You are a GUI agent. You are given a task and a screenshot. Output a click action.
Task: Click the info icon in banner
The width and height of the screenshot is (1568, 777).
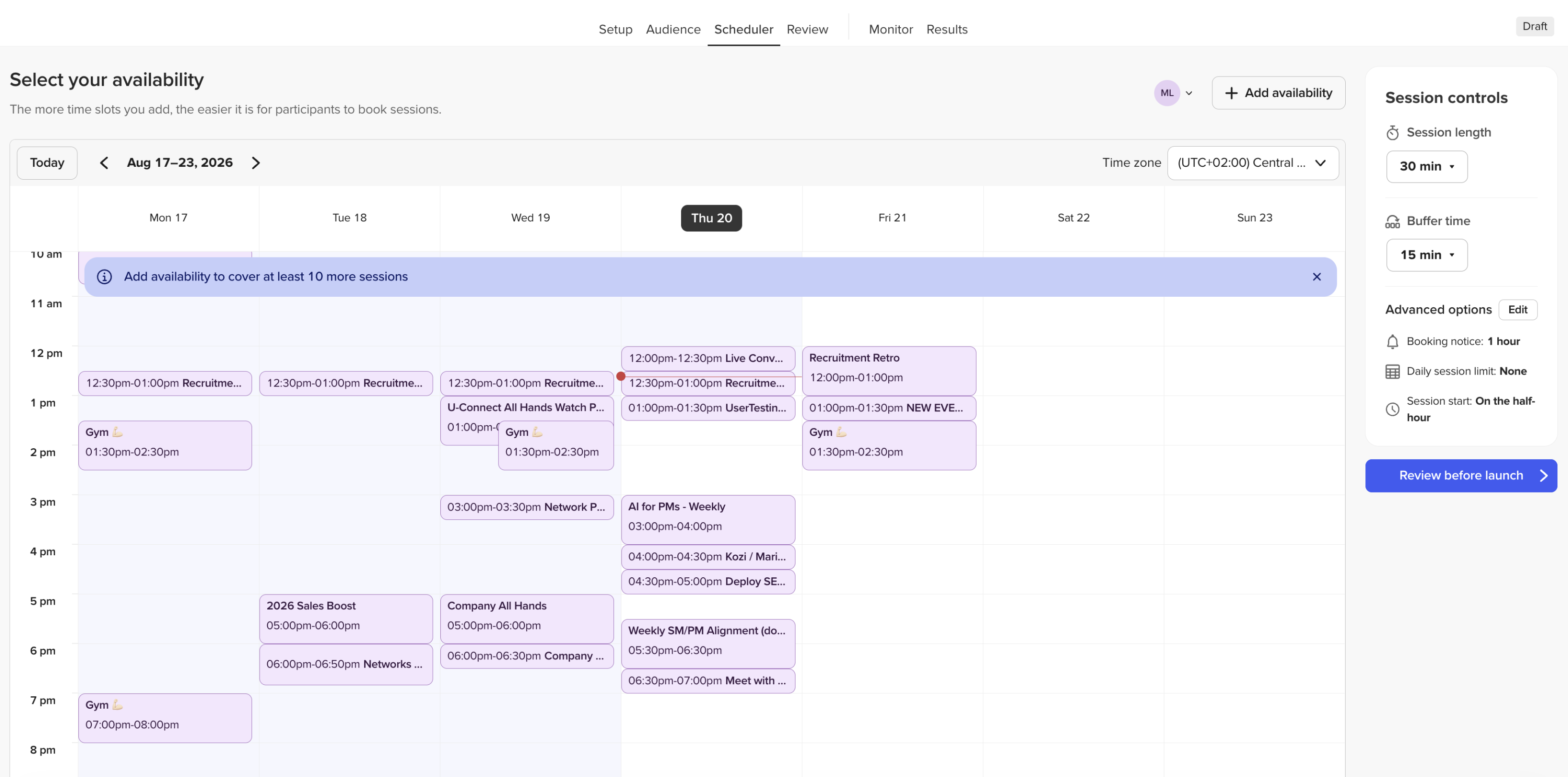point(105,277)
